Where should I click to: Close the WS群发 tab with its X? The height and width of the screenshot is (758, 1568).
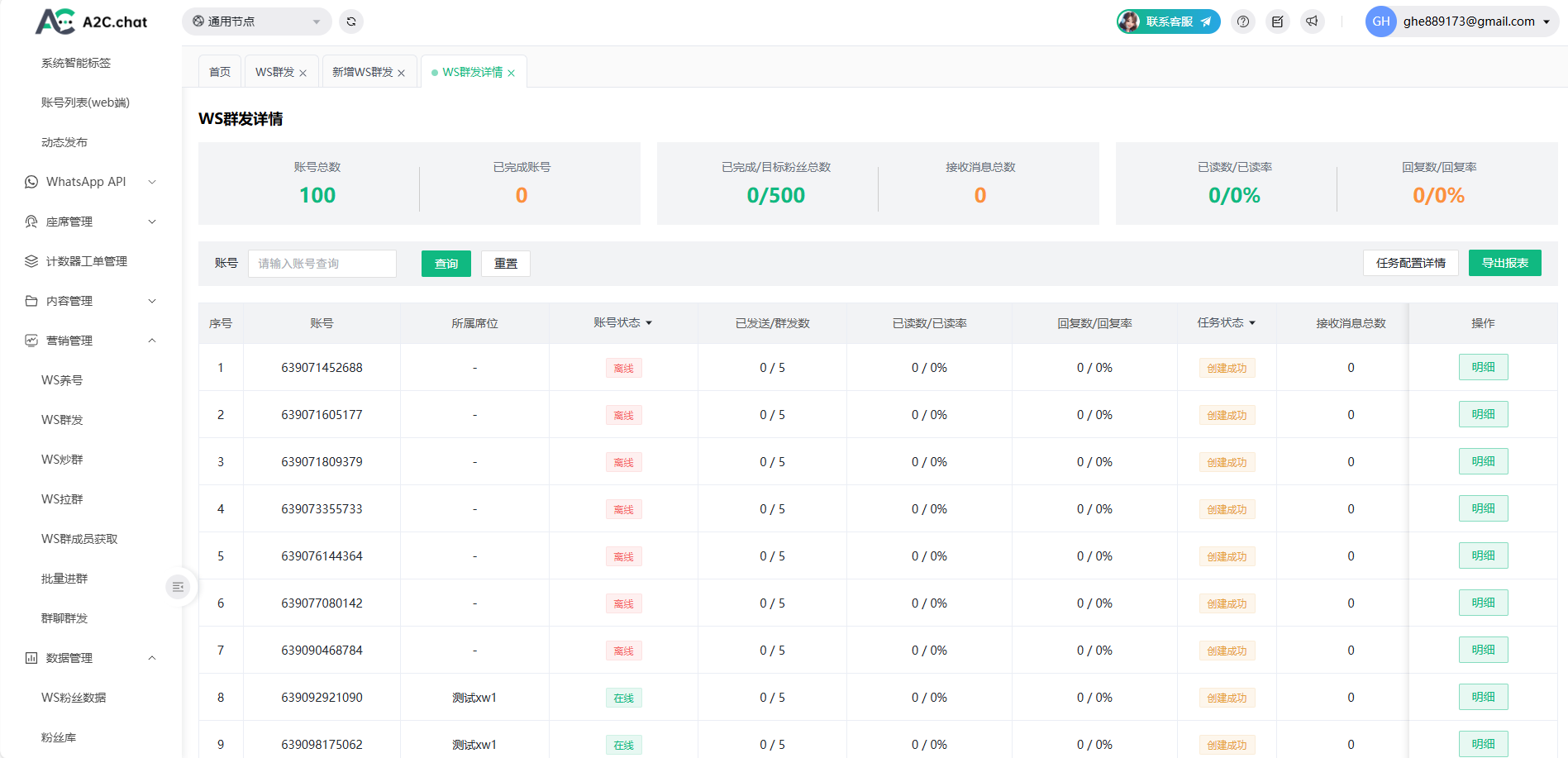tap(303, 74)
